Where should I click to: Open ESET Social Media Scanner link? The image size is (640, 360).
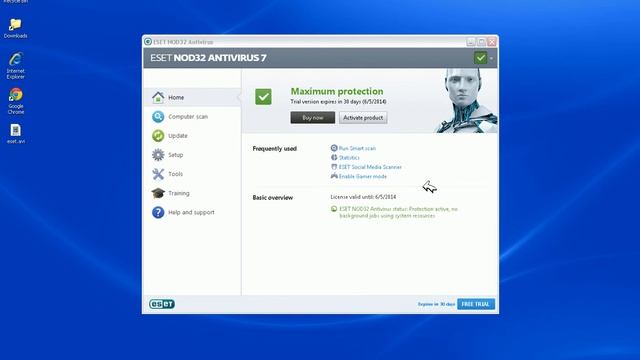click(x=370, y=167)
